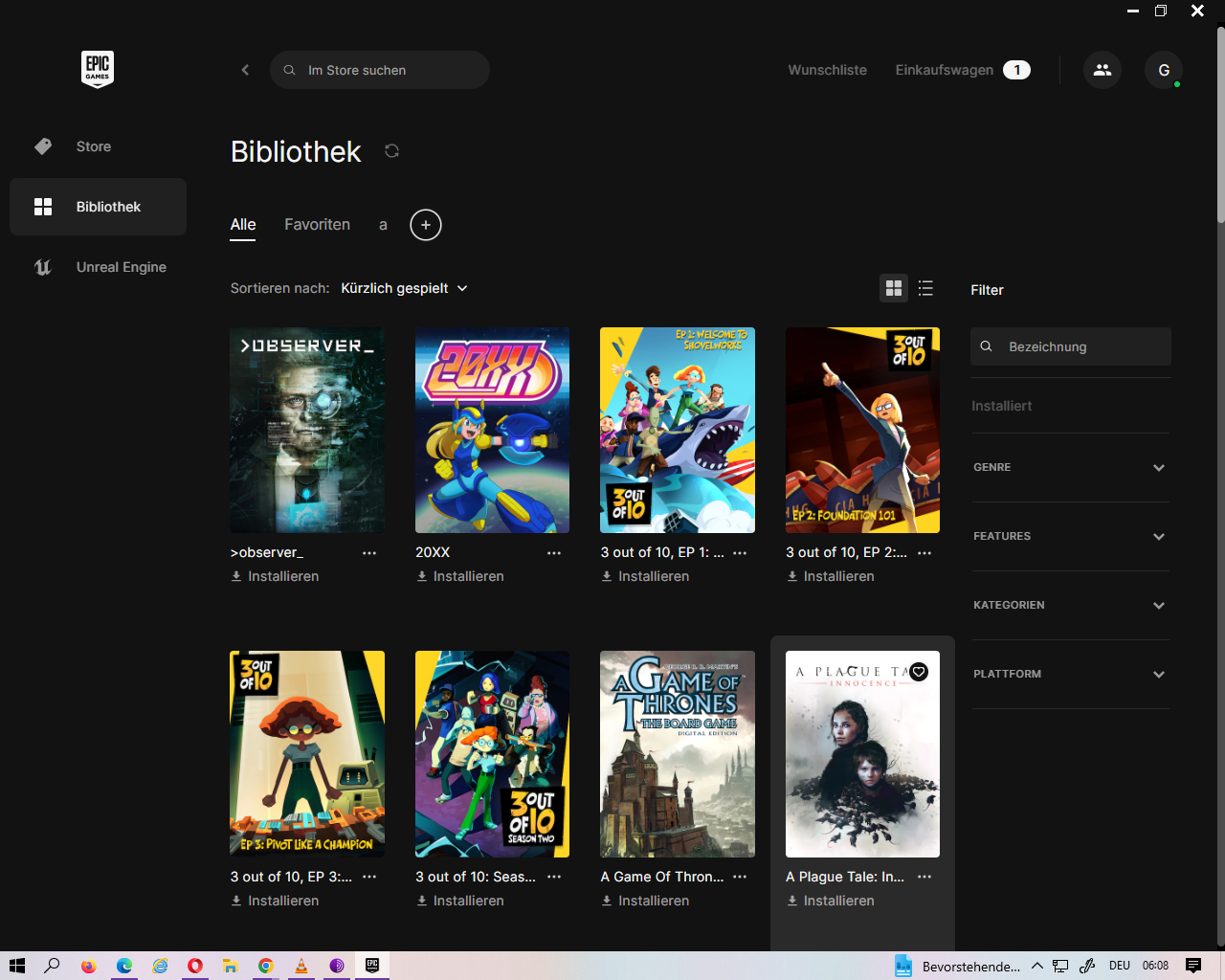Open the Game of Thrones cover thumbnail
1225x980 pixels.
point(678,754)
